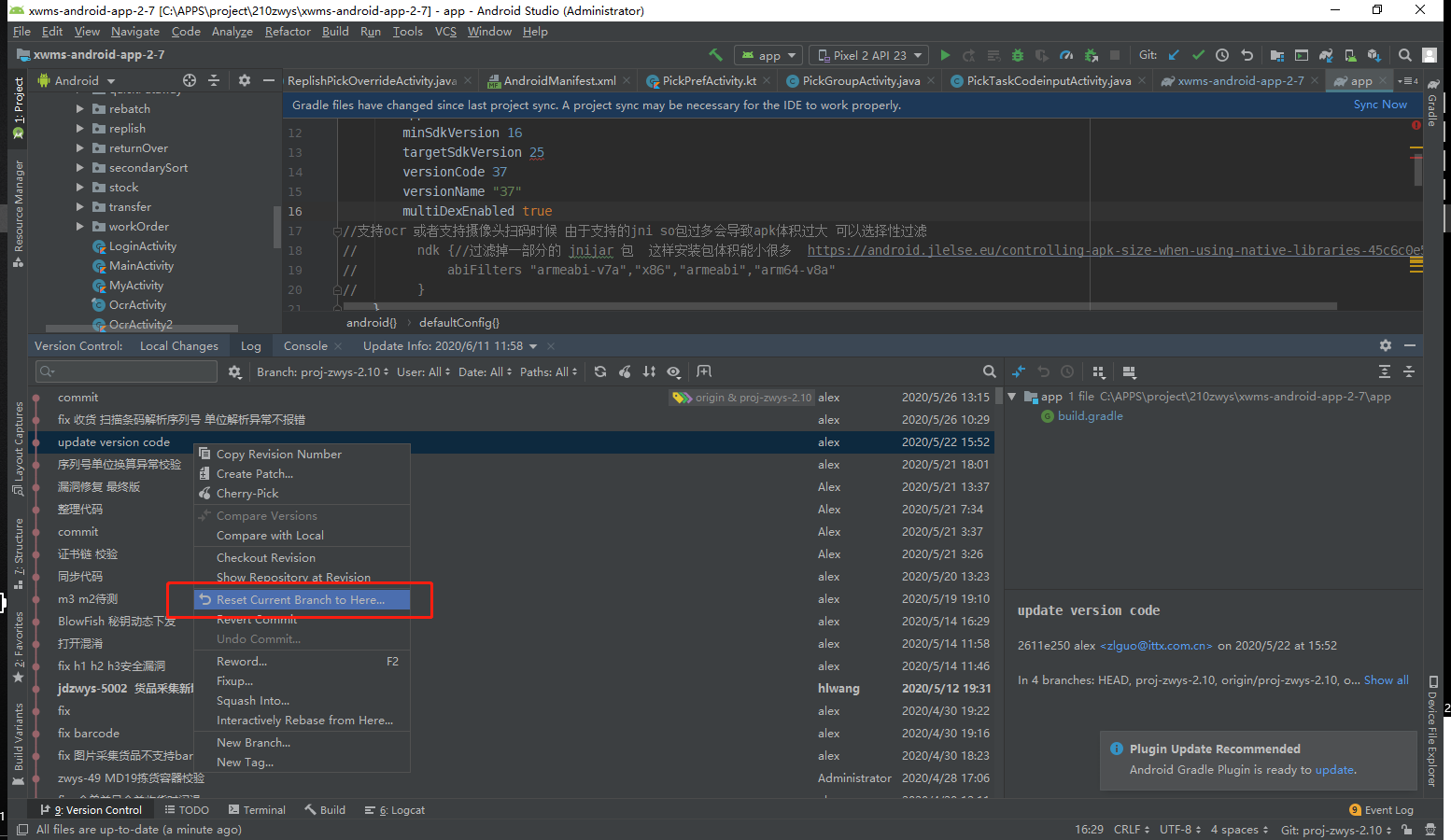This screenshot has width=1451, height=840.
Task: Open the Profiler with the gauge icon
Action: 1067,54
